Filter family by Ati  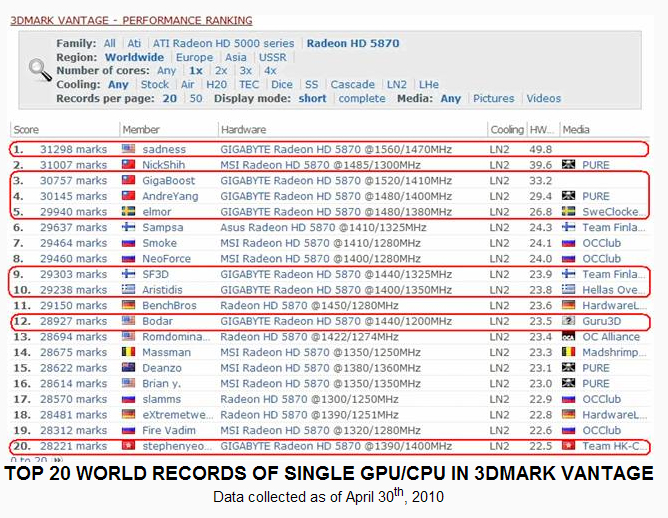134,43
